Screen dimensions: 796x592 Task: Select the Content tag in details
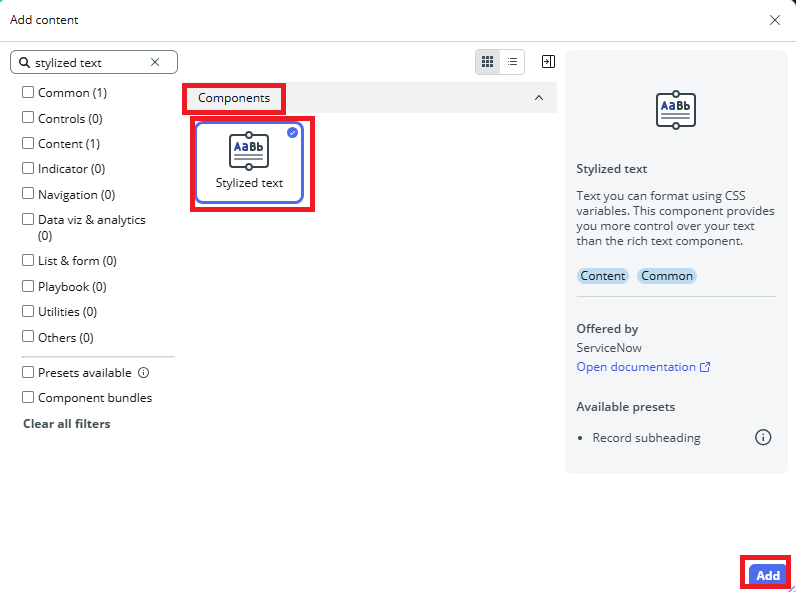(x=603, y=276)
